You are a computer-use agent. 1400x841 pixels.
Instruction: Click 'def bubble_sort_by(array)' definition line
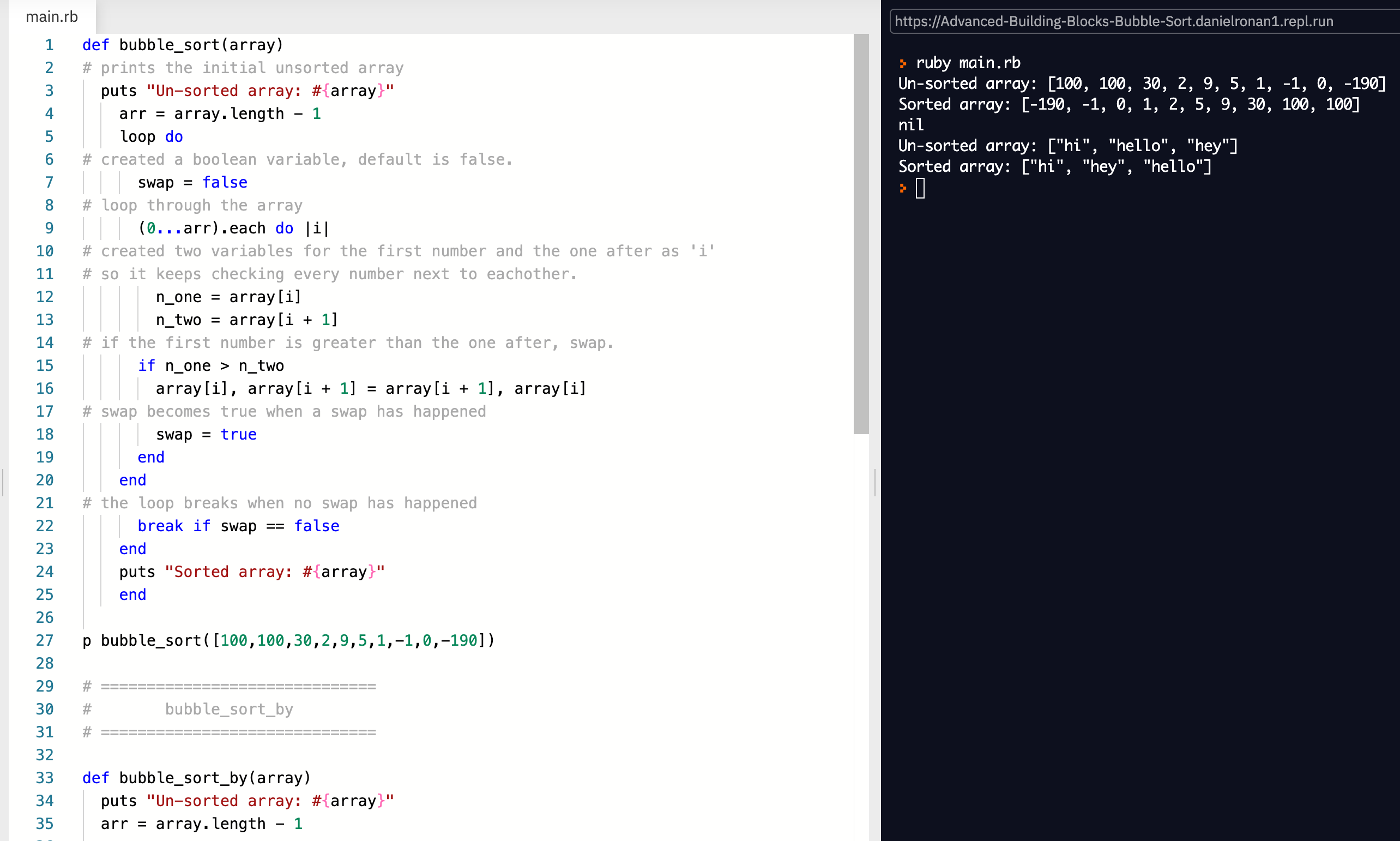(x=196, y=778)
